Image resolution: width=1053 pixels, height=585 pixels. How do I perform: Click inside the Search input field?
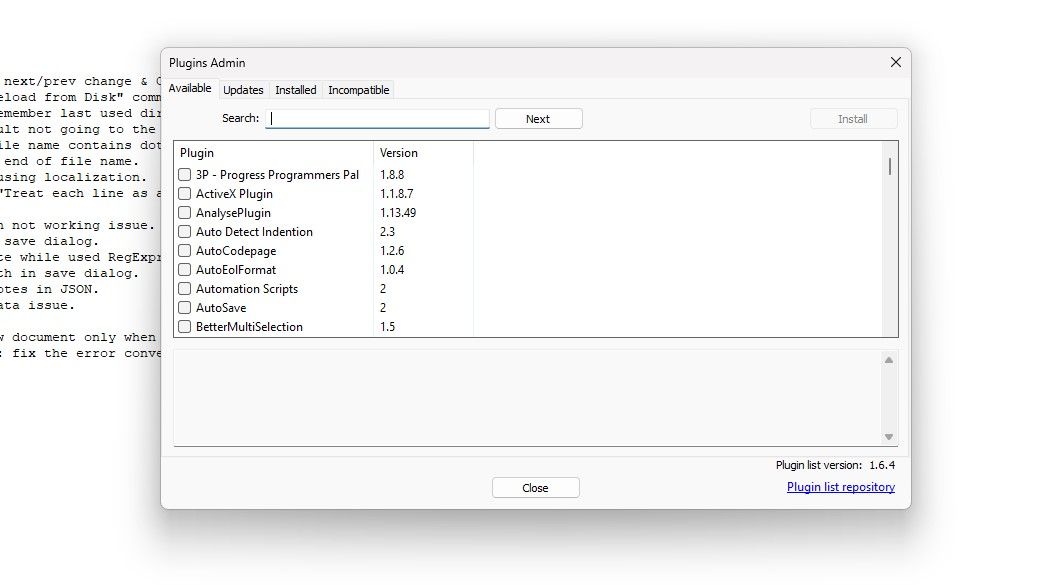[376, 118]
